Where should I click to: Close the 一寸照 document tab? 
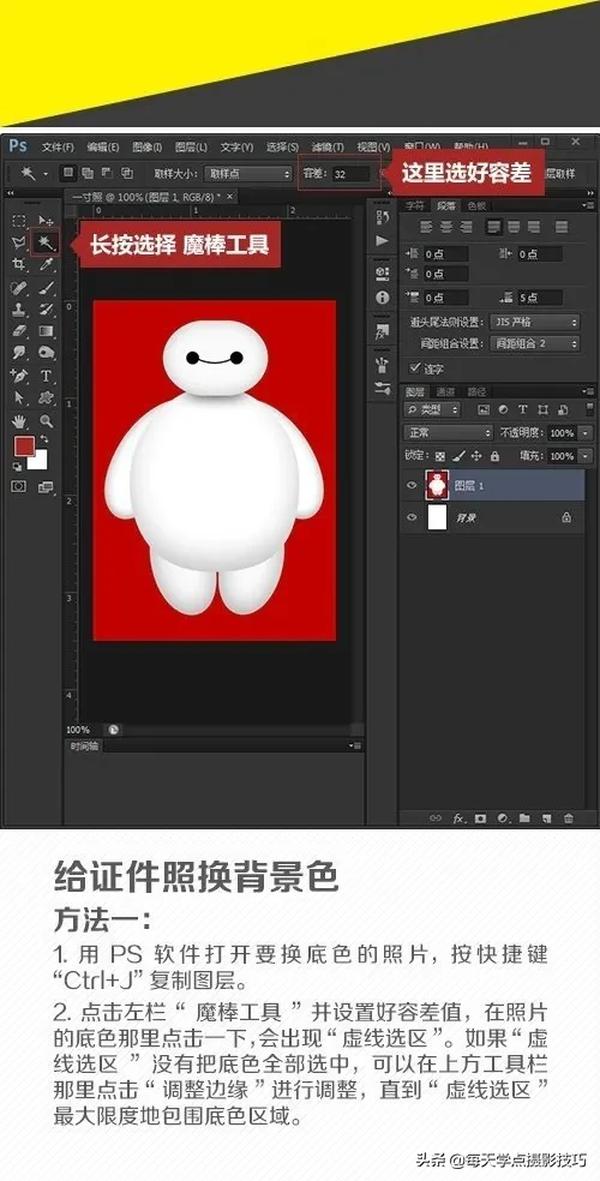[230, 196]
